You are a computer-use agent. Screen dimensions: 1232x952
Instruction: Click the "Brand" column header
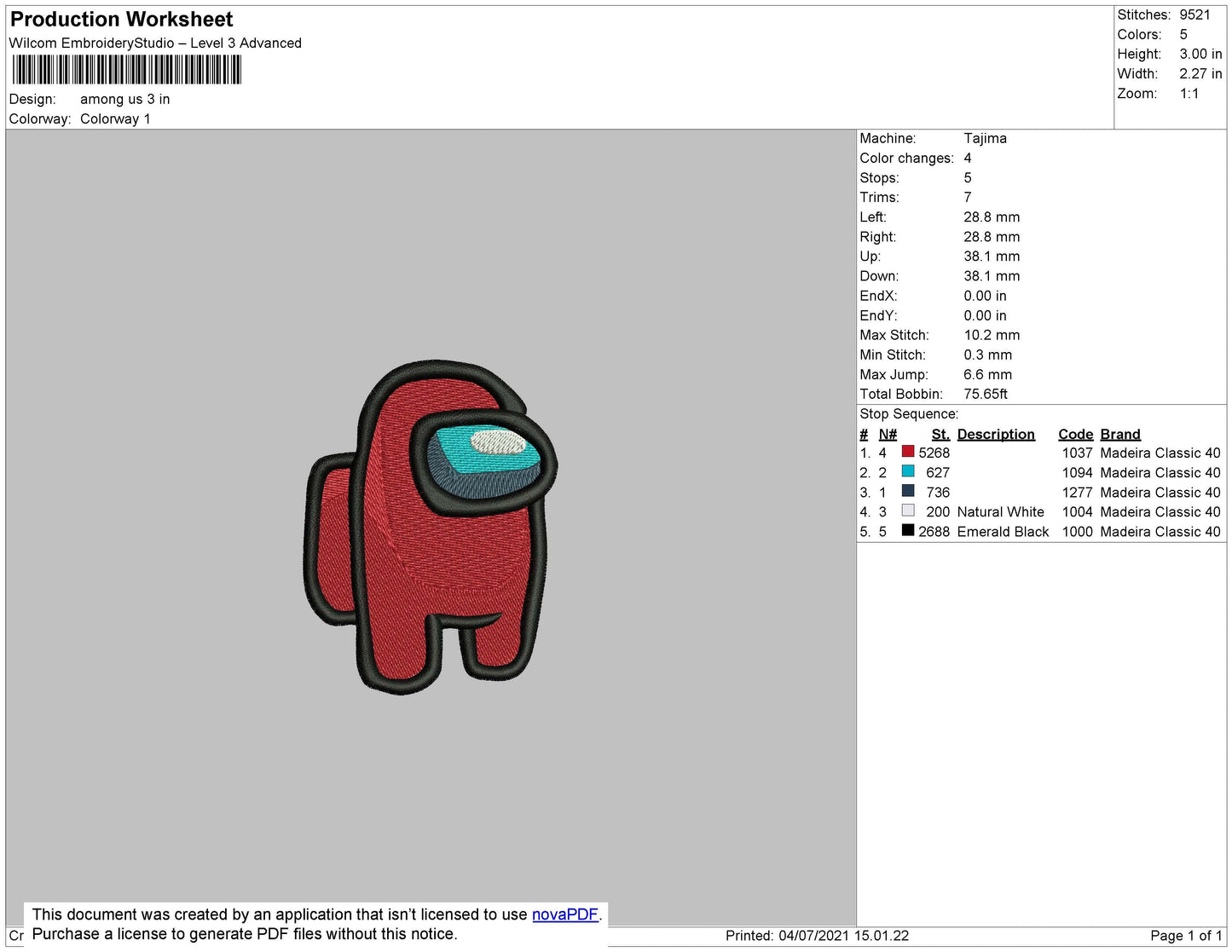(x=1120, y=435)
